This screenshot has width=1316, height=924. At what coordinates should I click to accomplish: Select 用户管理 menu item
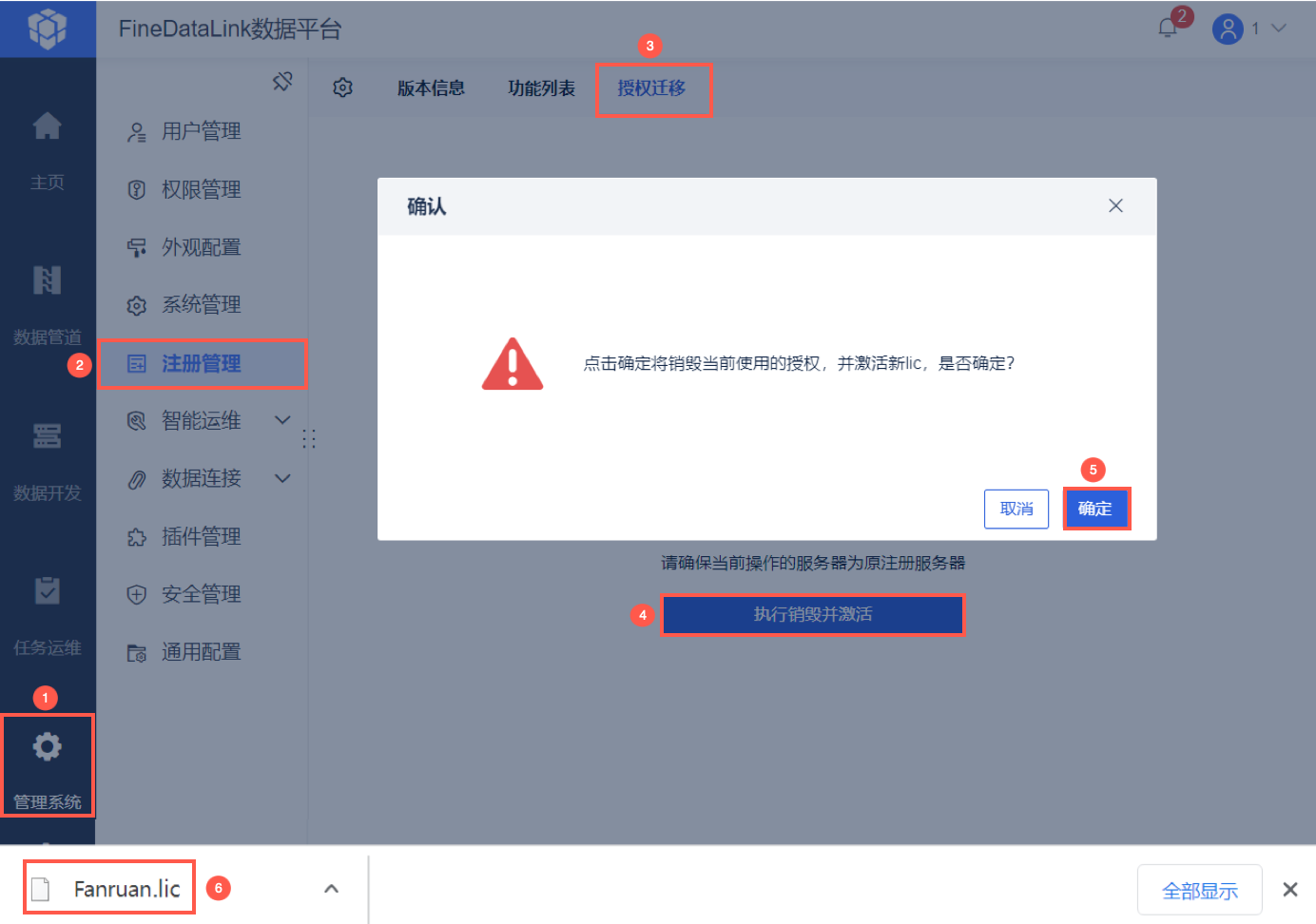pos(202,131)
